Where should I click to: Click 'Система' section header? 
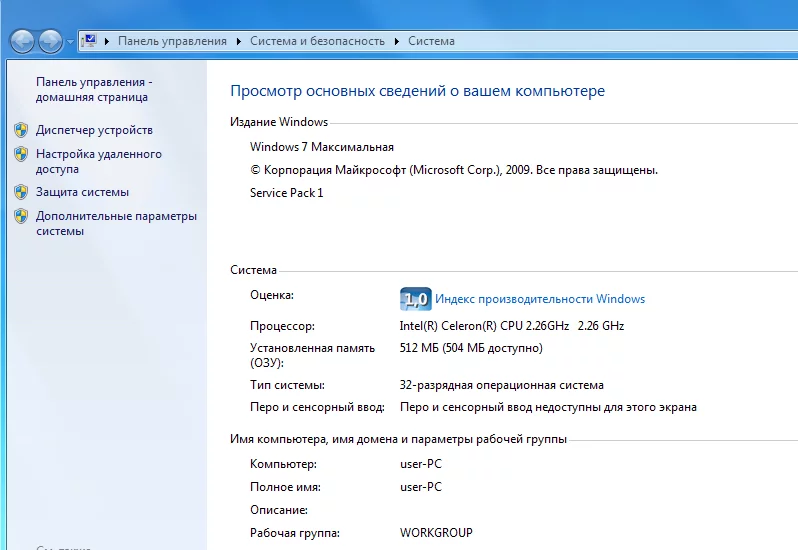coord(253,270)
